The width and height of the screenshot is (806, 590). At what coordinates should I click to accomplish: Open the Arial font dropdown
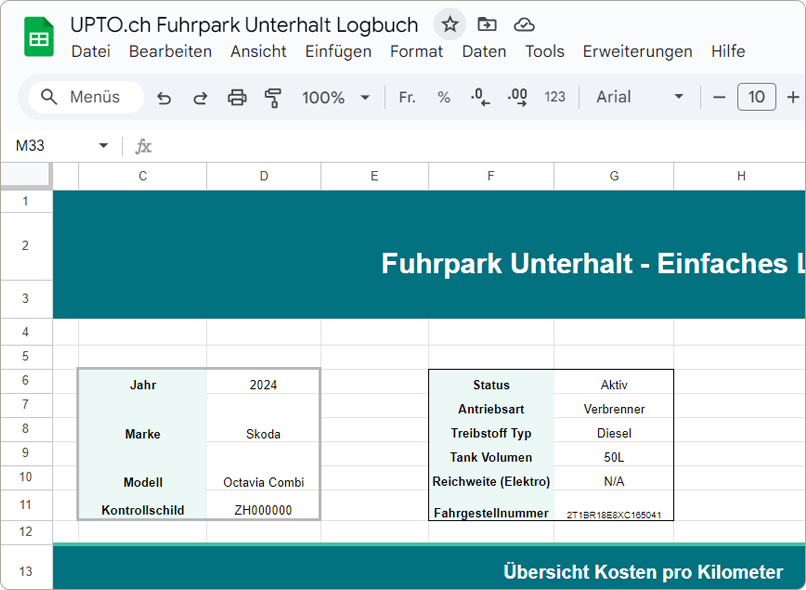pyautogui.click(x=639, y=97)
